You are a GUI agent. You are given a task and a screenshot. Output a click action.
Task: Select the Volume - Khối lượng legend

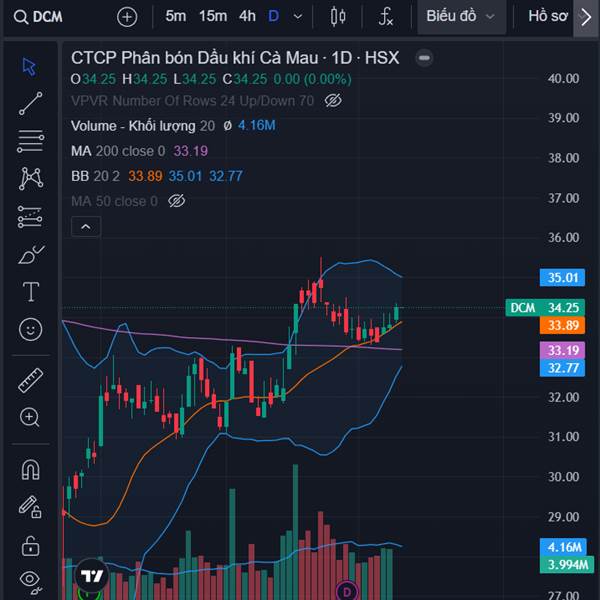[x=133, y=126]
